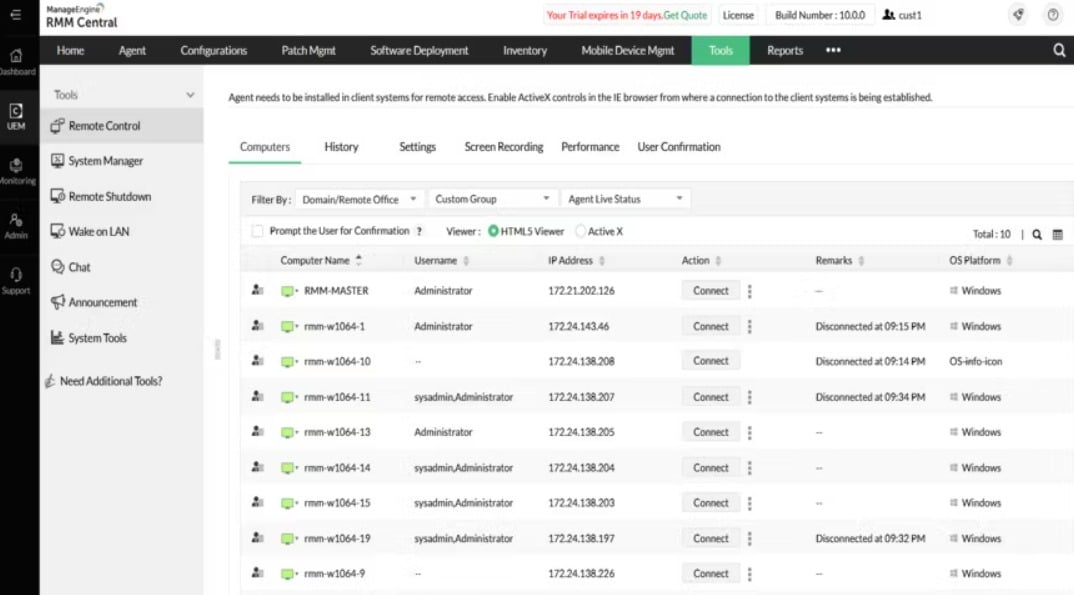The image size is (1074, 595).
Task: Click the help icon next to Prompt the User for Confirmation
Action: (x=419, y=231)
